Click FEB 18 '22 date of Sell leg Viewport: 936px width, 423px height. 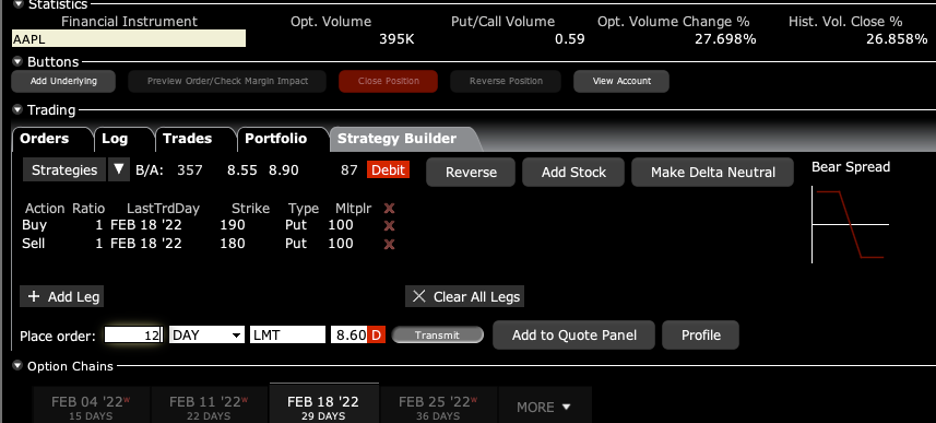146,244
